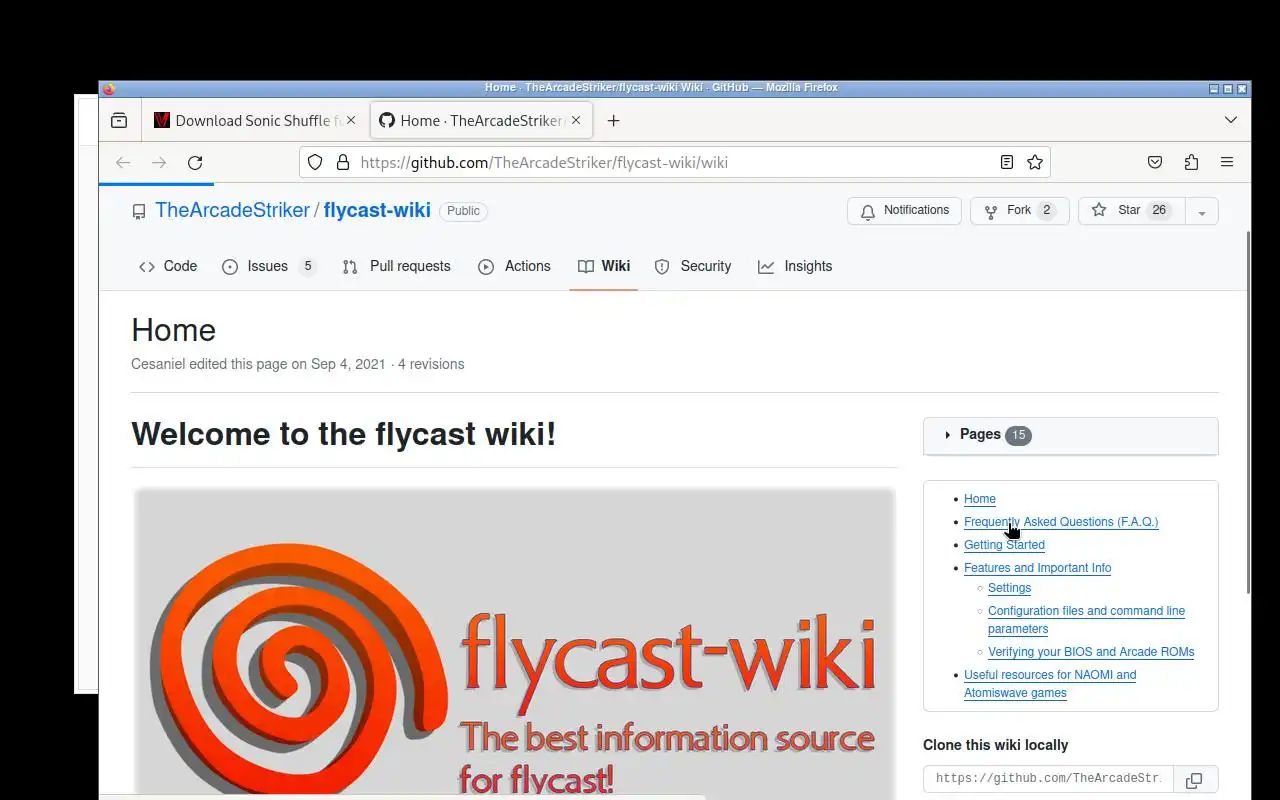
Task: Star the flycast-wiki repository
Action: click(1131, 210)
